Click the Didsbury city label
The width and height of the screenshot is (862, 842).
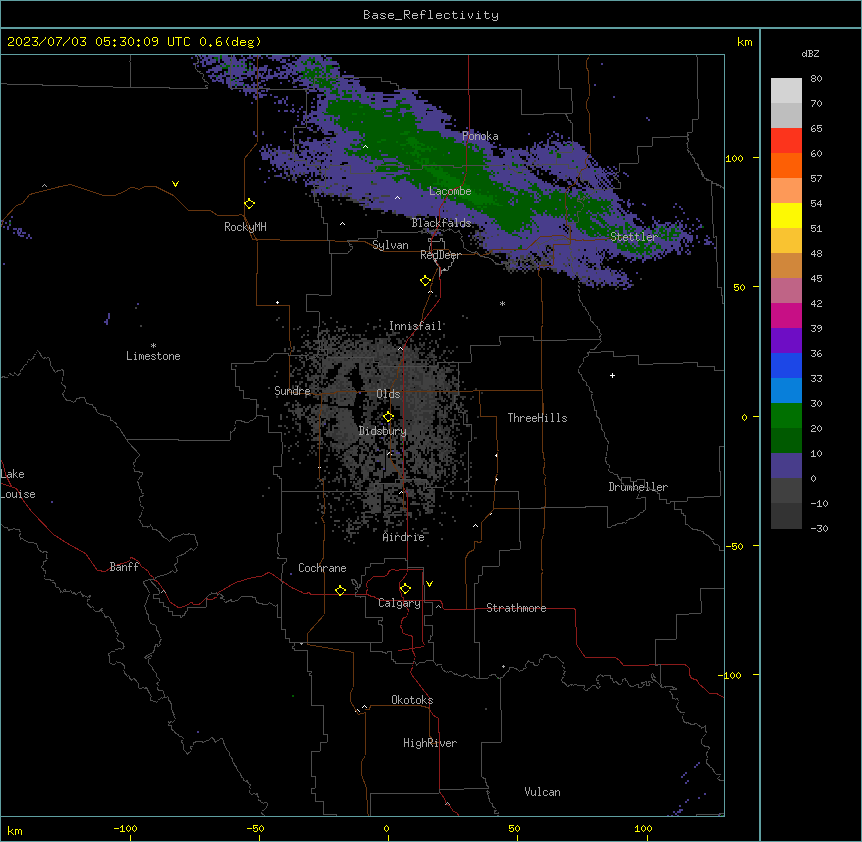pyautogui.click(x=383, y=431)
